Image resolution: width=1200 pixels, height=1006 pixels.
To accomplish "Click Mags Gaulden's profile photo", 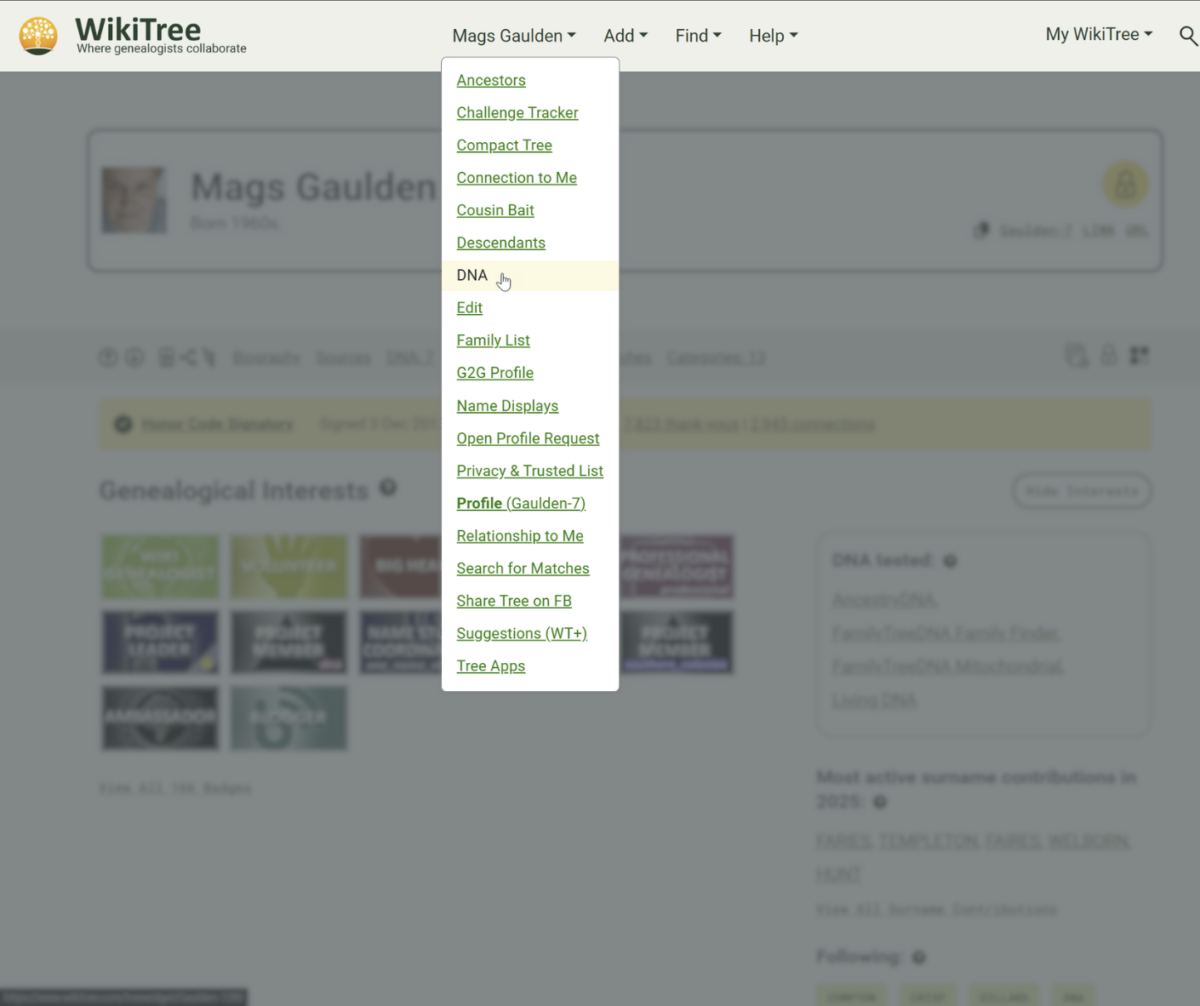I will [134, 200].
